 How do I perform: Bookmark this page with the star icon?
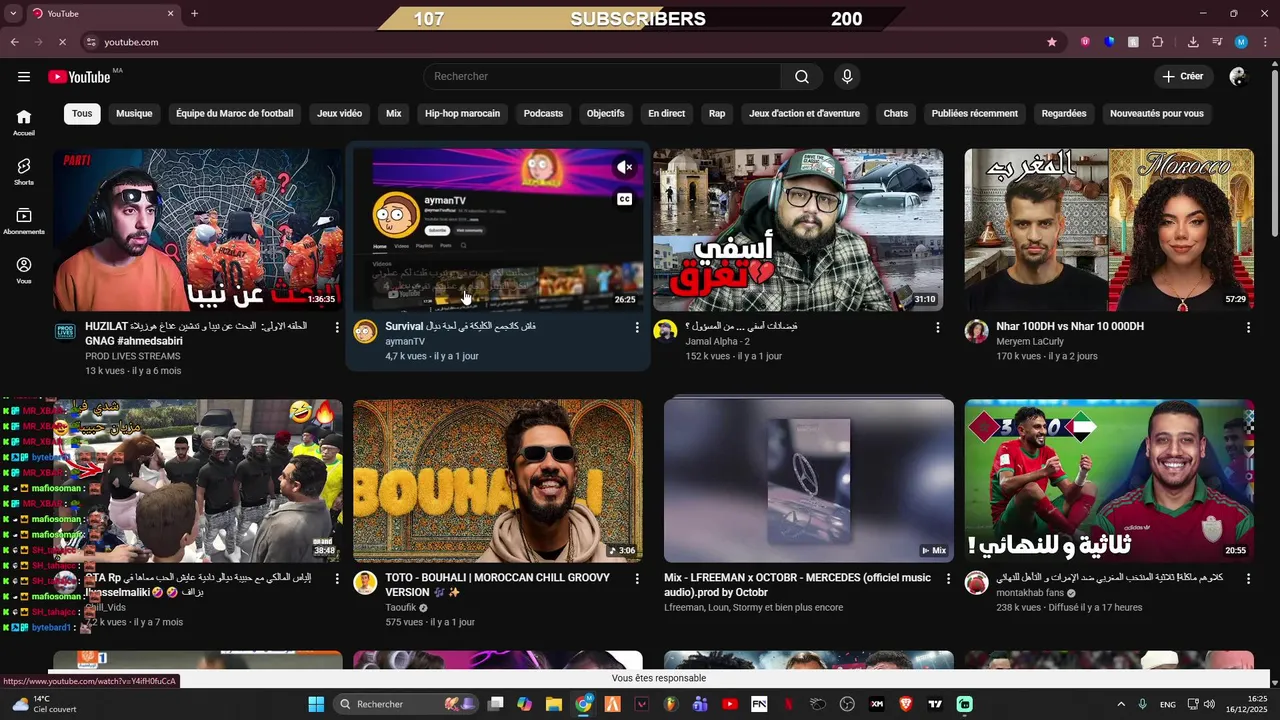click(x=1052, y=42)
